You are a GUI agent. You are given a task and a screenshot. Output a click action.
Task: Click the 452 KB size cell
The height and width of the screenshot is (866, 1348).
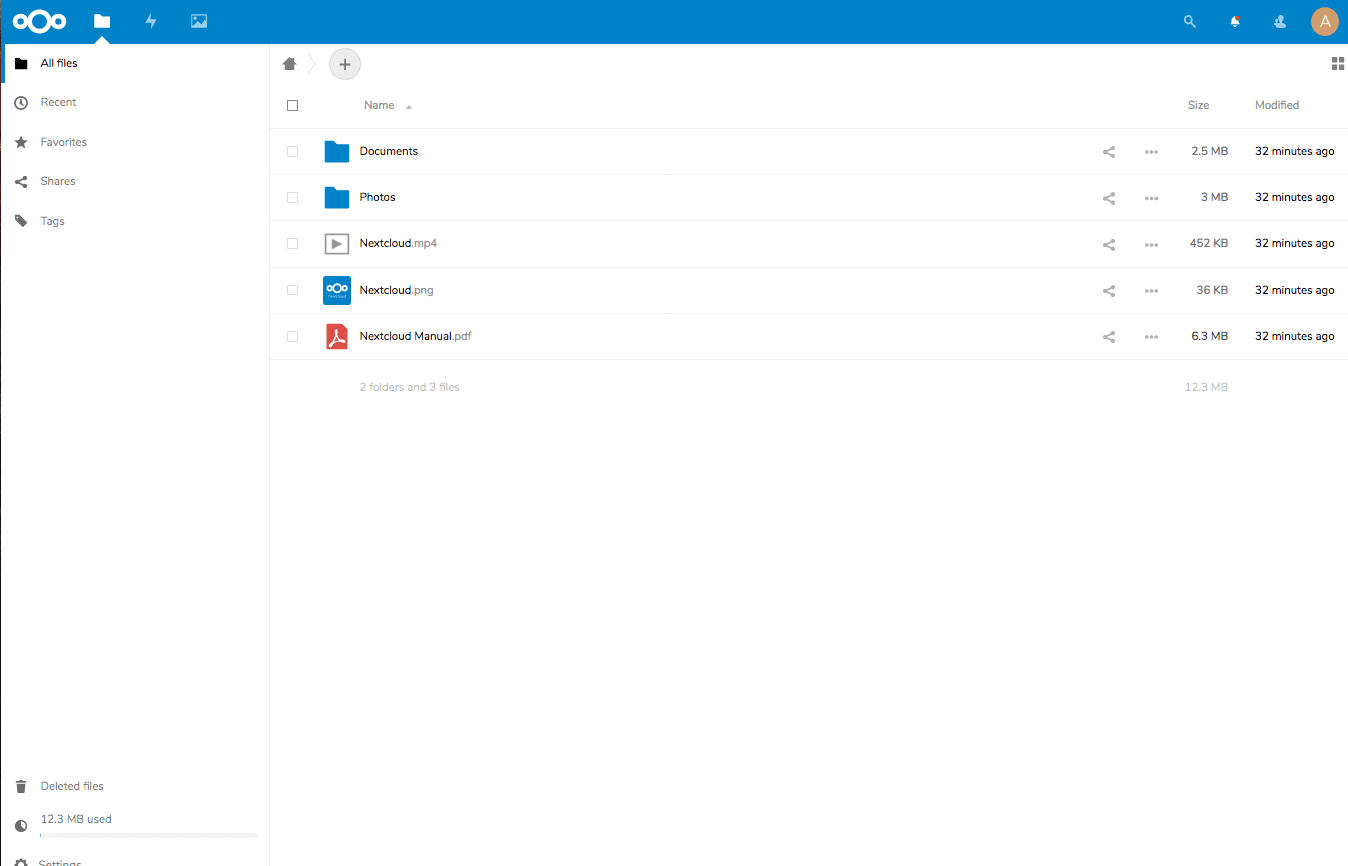(1209, 244)
